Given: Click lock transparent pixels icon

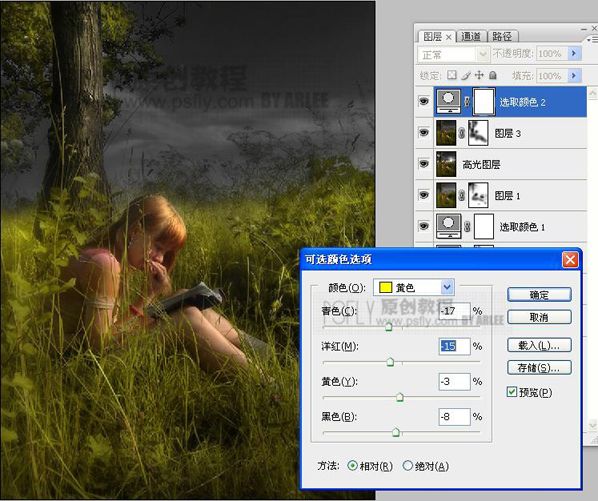Looking at the screenshot, I should pyautogui.click(x=452, y=75).
